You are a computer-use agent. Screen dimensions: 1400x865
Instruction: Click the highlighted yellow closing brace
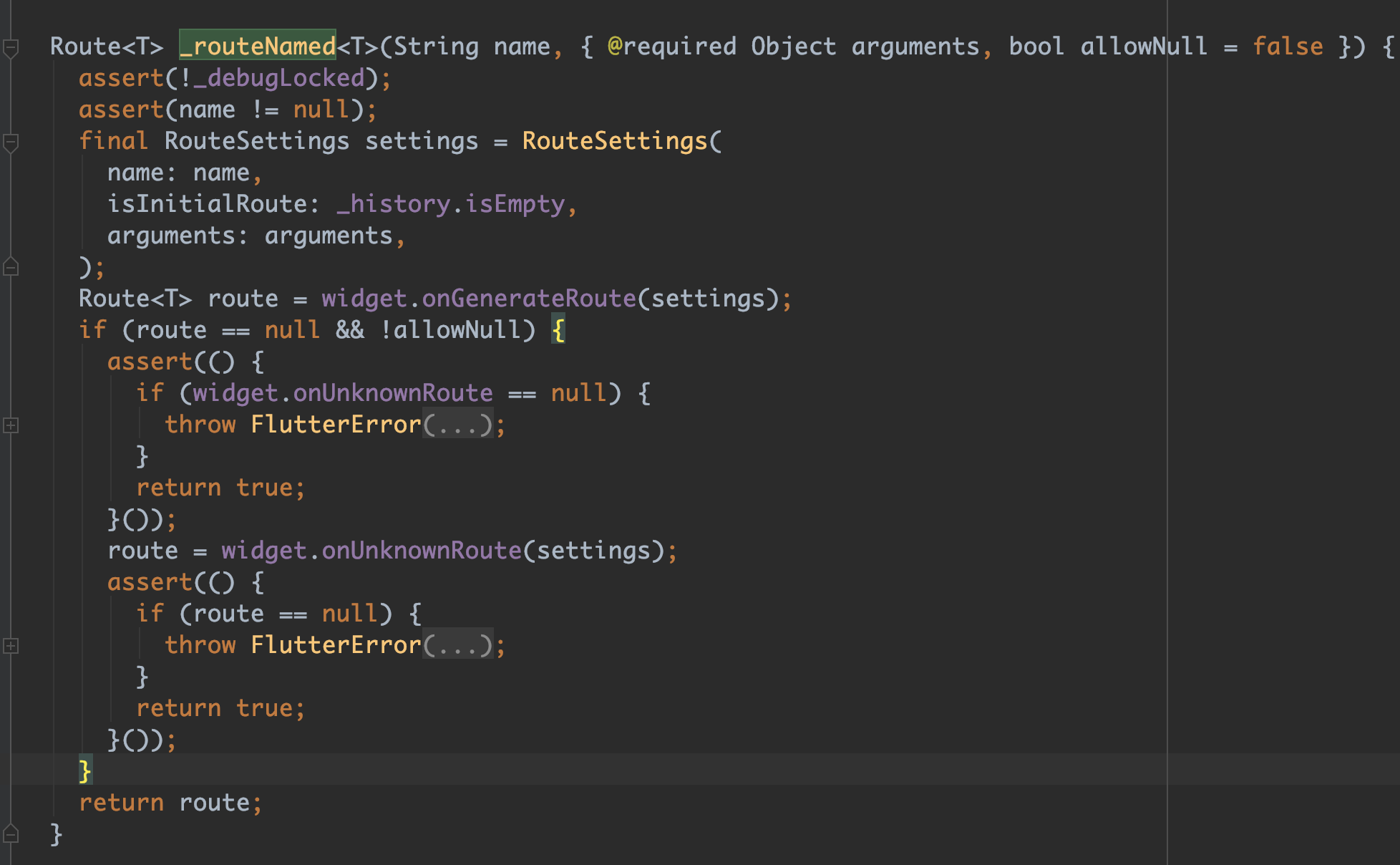(x=85, y=771)
